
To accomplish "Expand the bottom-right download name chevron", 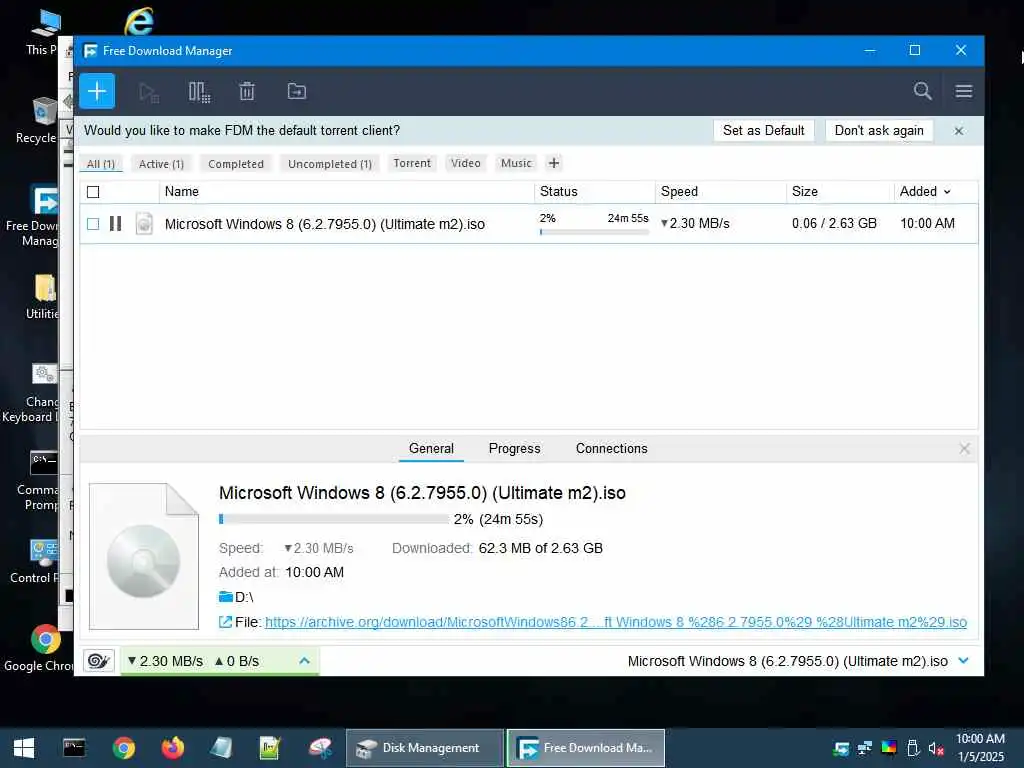I will pos(963,661).
